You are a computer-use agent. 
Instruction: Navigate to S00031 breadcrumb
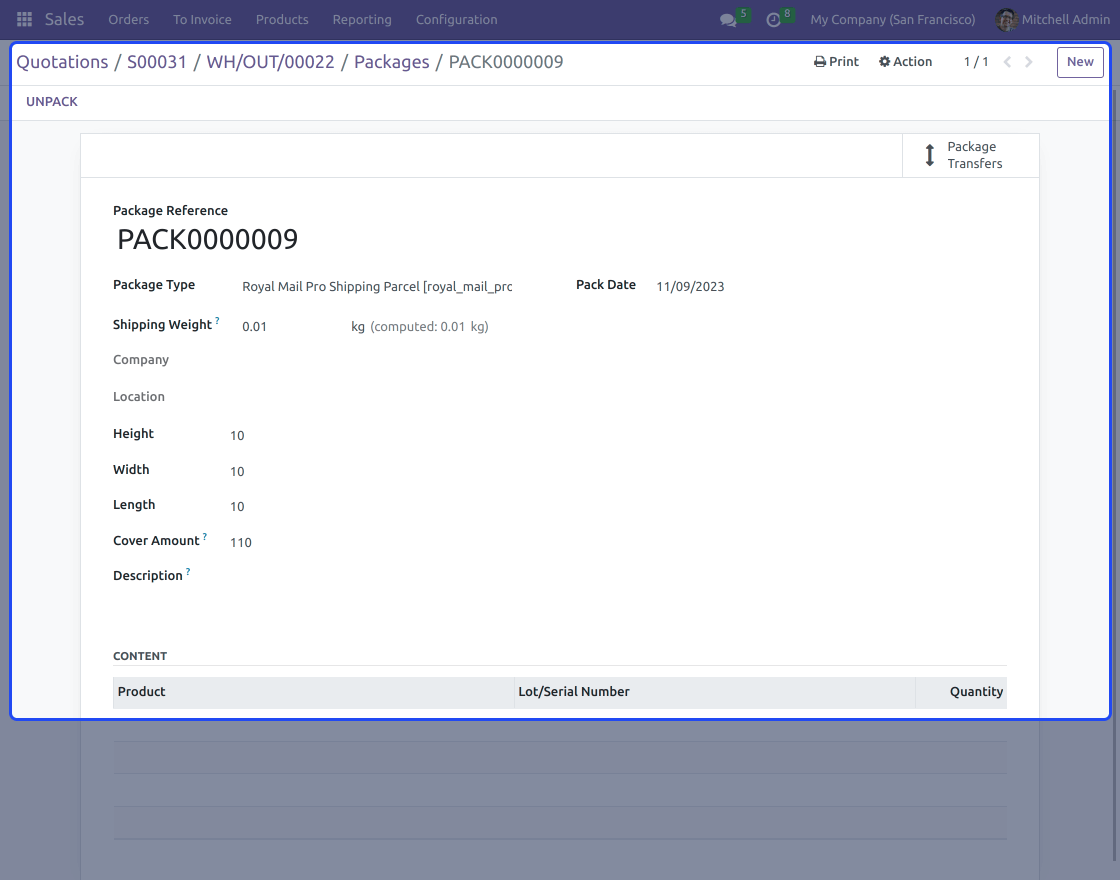coord(156,62)
